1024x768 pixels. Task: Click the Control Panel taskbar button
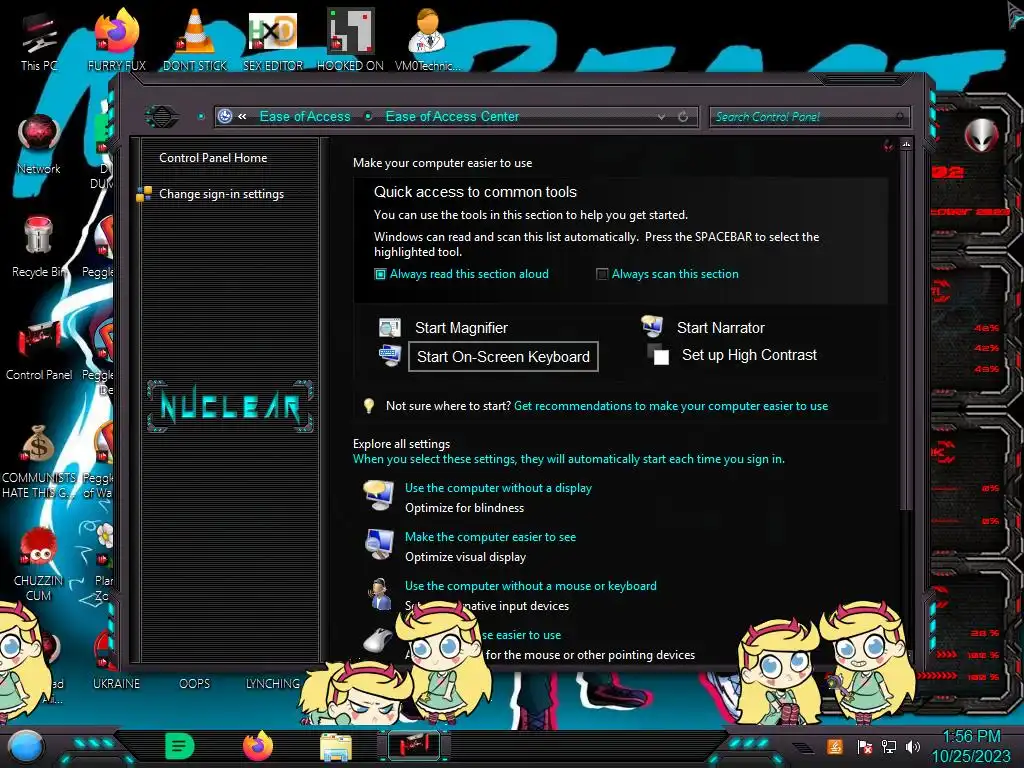(x=414, y=746)
